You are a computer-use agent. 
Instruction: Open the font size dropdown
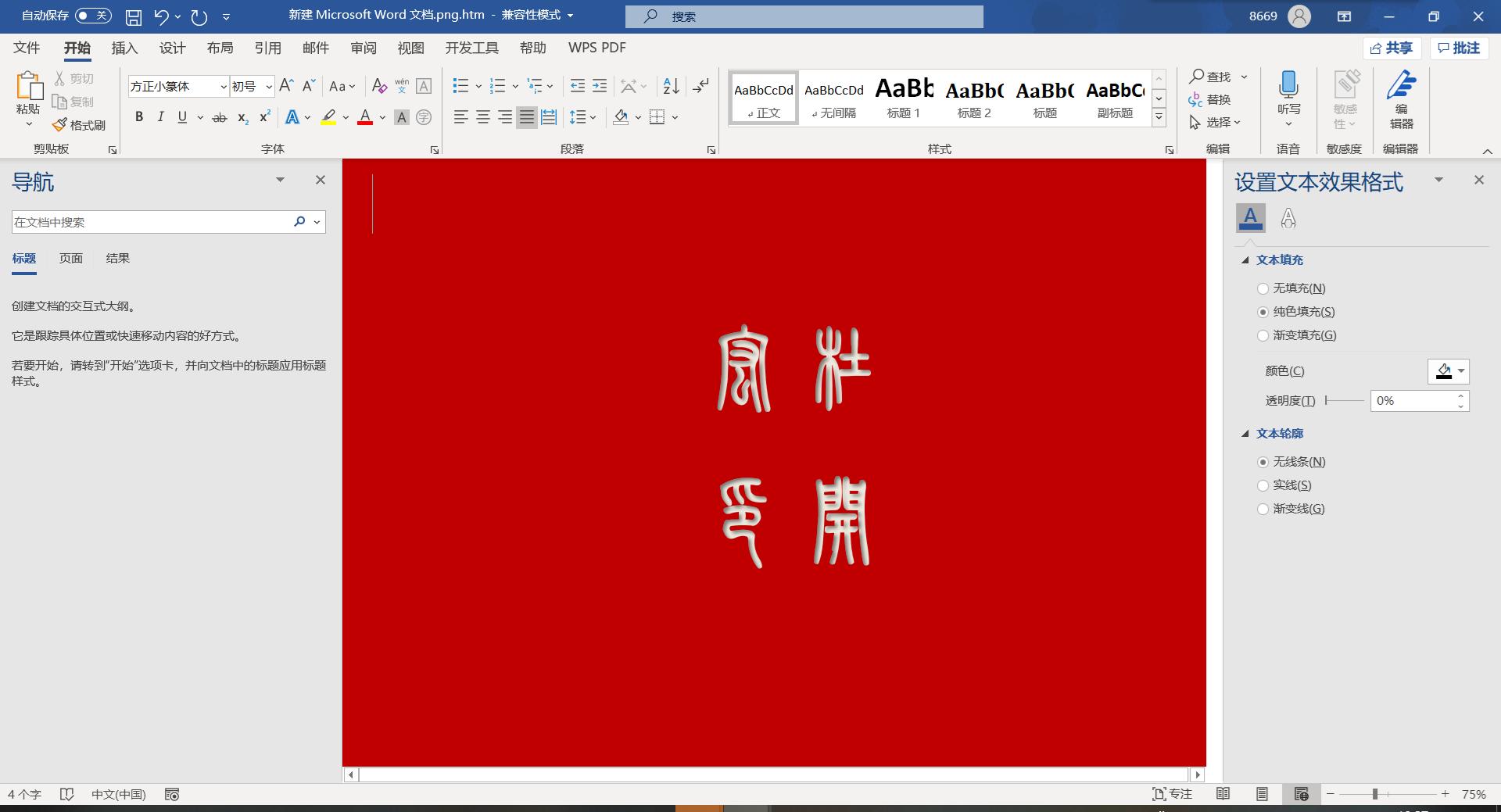click(x=268, y=86)
